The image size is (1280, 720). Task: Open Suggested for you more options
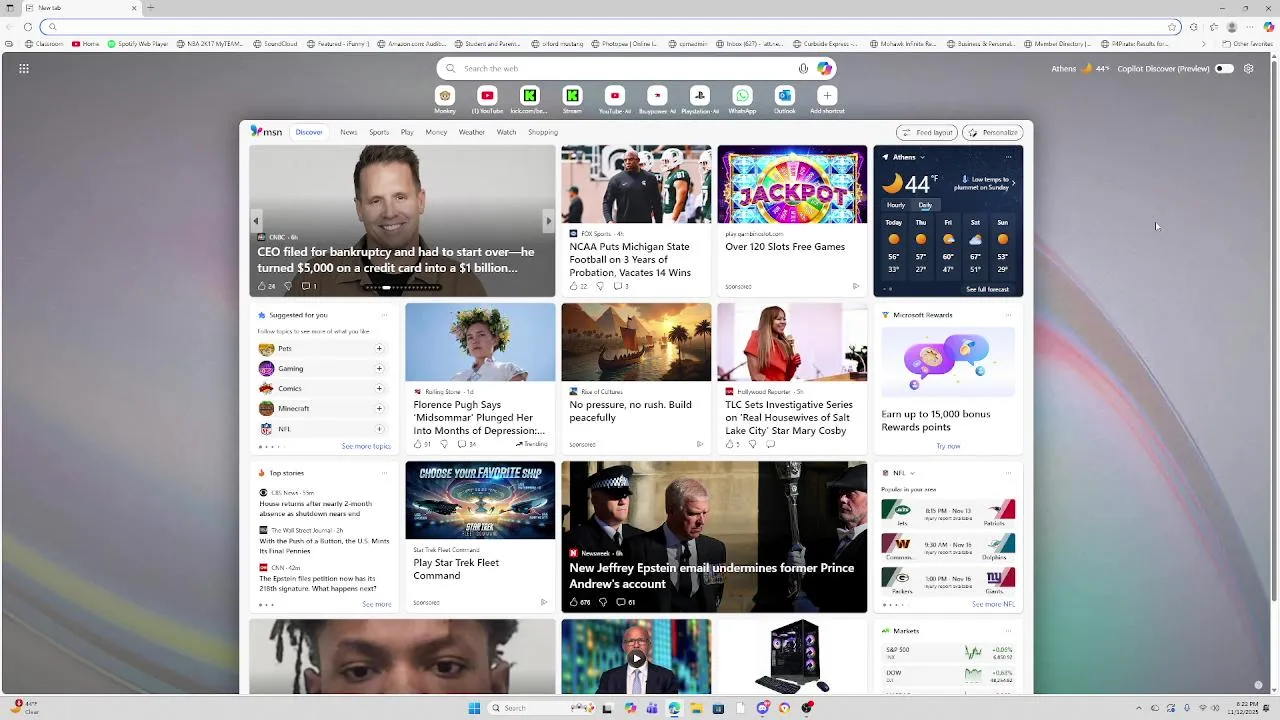pyautogui.click(x=384, y=315)
